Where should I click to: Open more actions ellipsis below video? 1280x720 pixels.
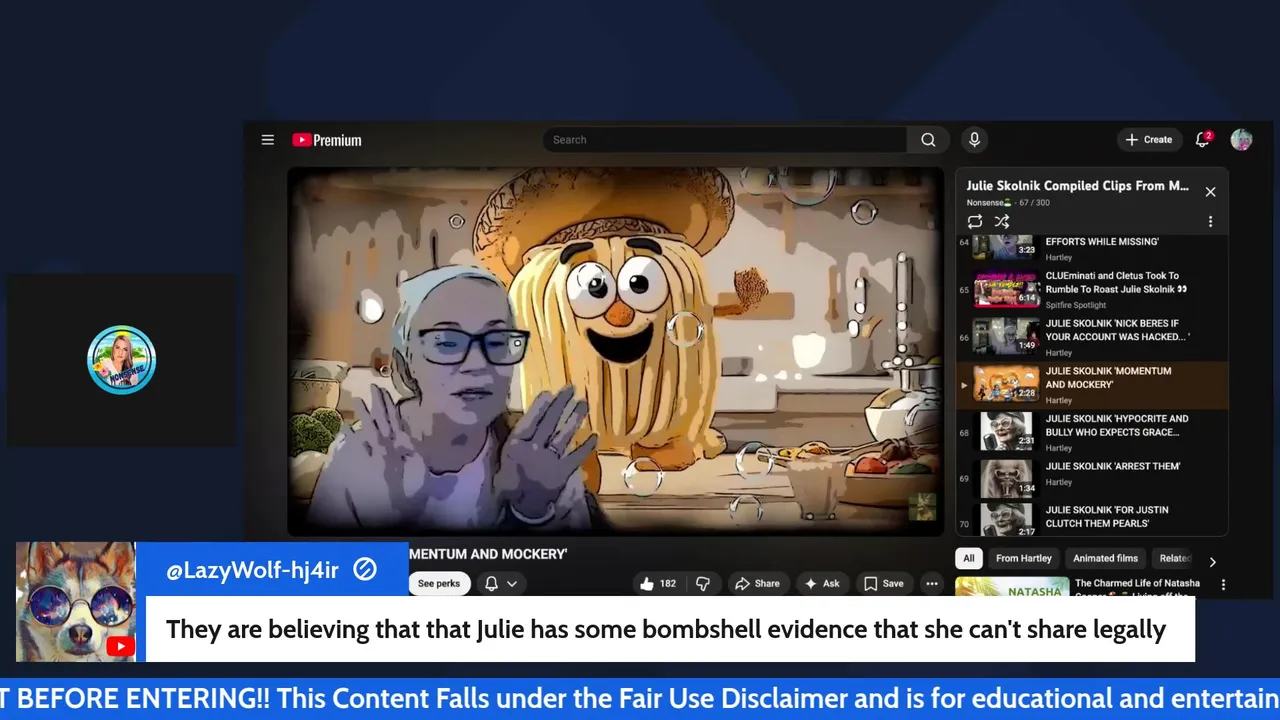point(932,583)
